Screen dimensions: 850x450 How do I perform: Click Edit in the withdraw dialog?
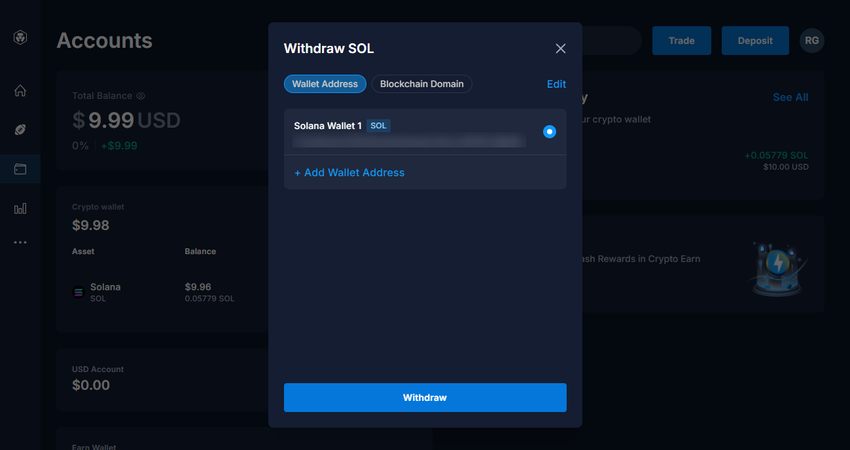click(556, 84)
